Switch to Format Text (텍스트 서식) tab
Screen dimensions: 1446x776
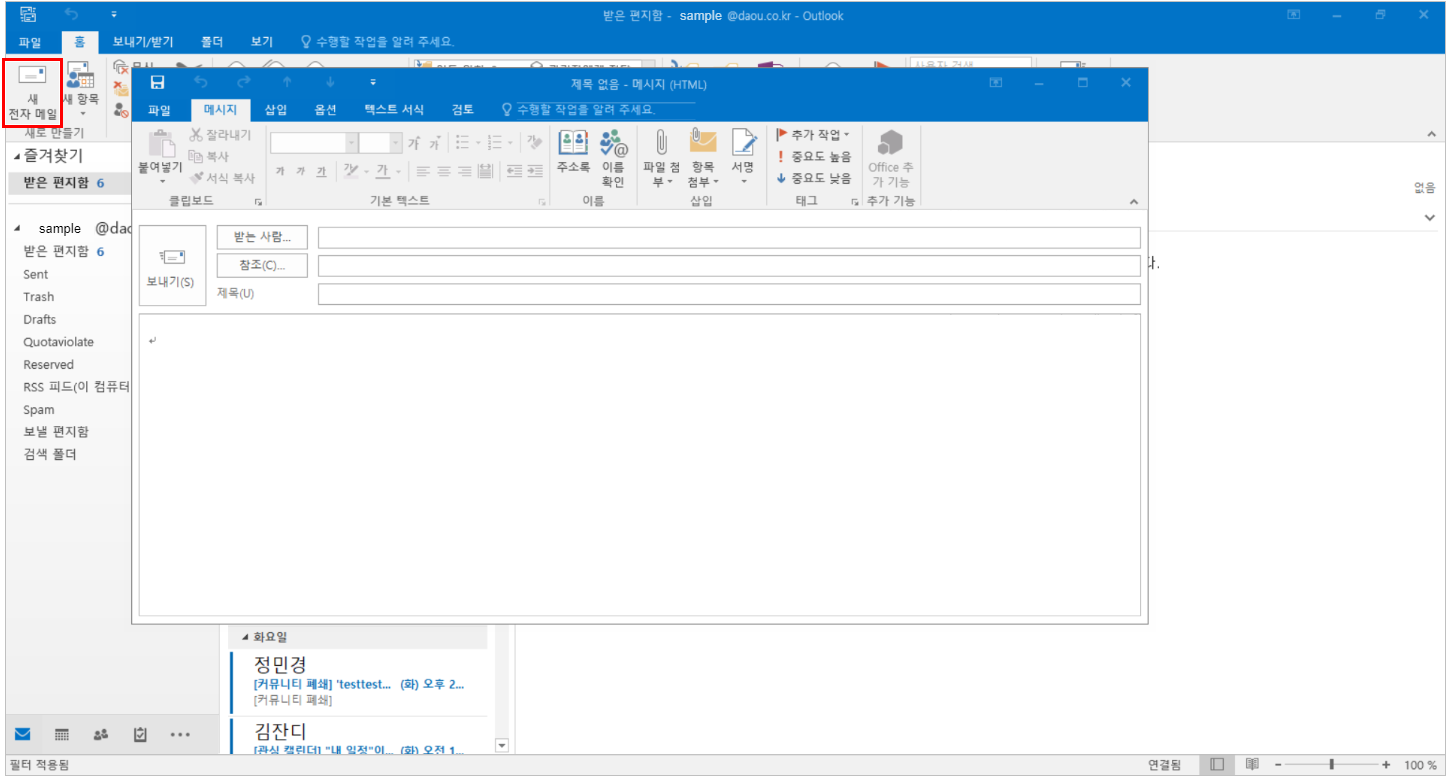394,109
